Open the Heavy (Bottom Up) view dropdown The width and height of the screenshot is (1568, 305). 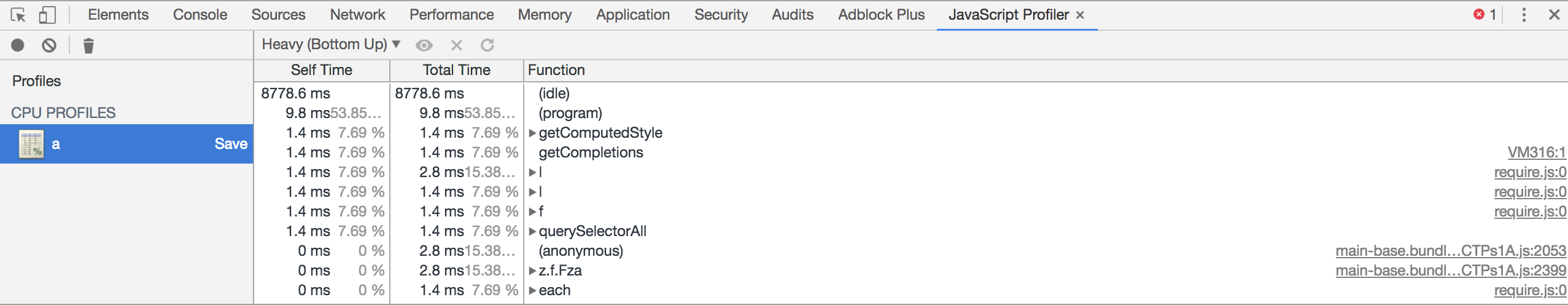coord(331,44)
